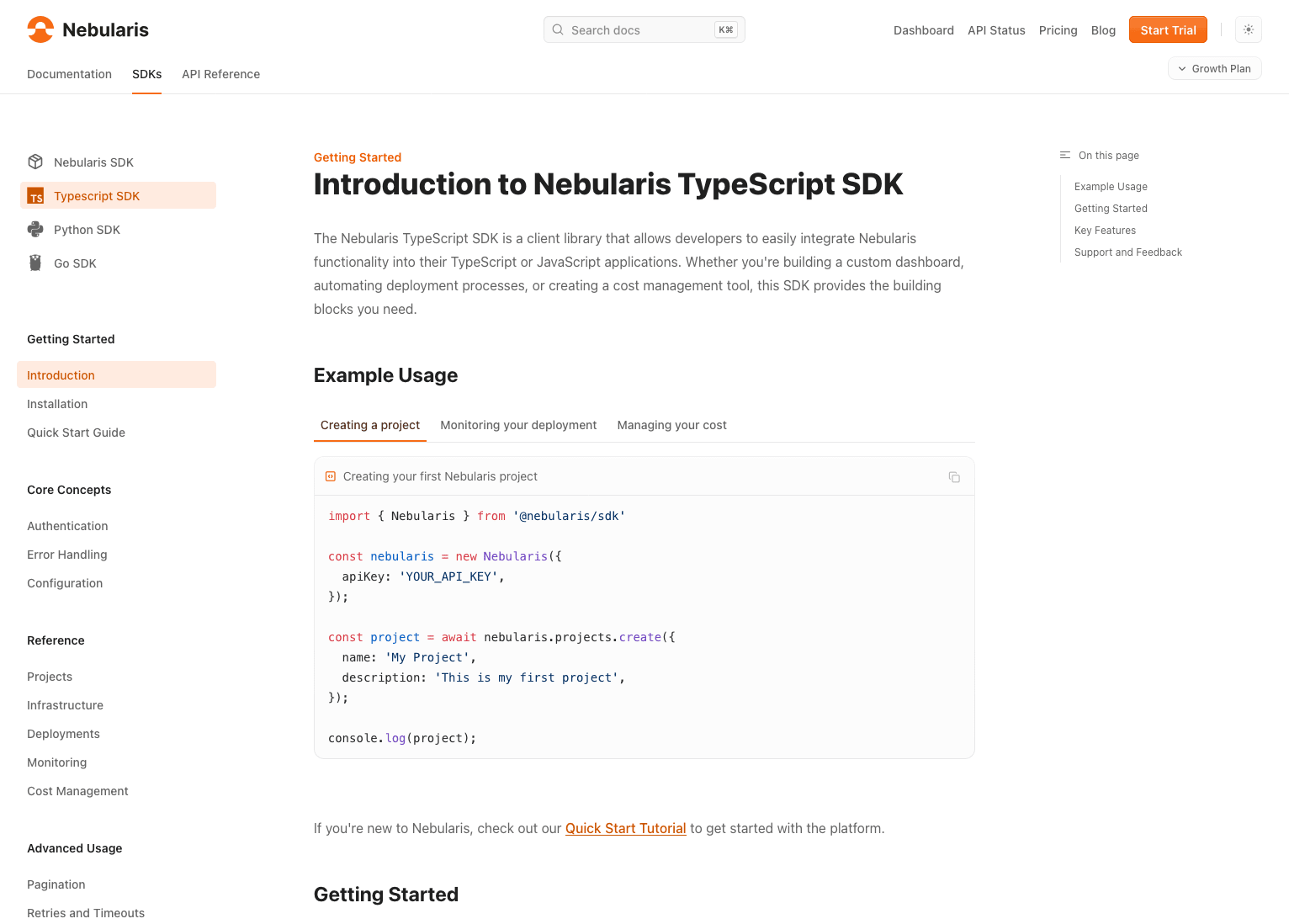Viewport: 1289px width, 924px height.
Task: Click the Advanced Usage sidebar heading
Action: click(x=74, y=848)
